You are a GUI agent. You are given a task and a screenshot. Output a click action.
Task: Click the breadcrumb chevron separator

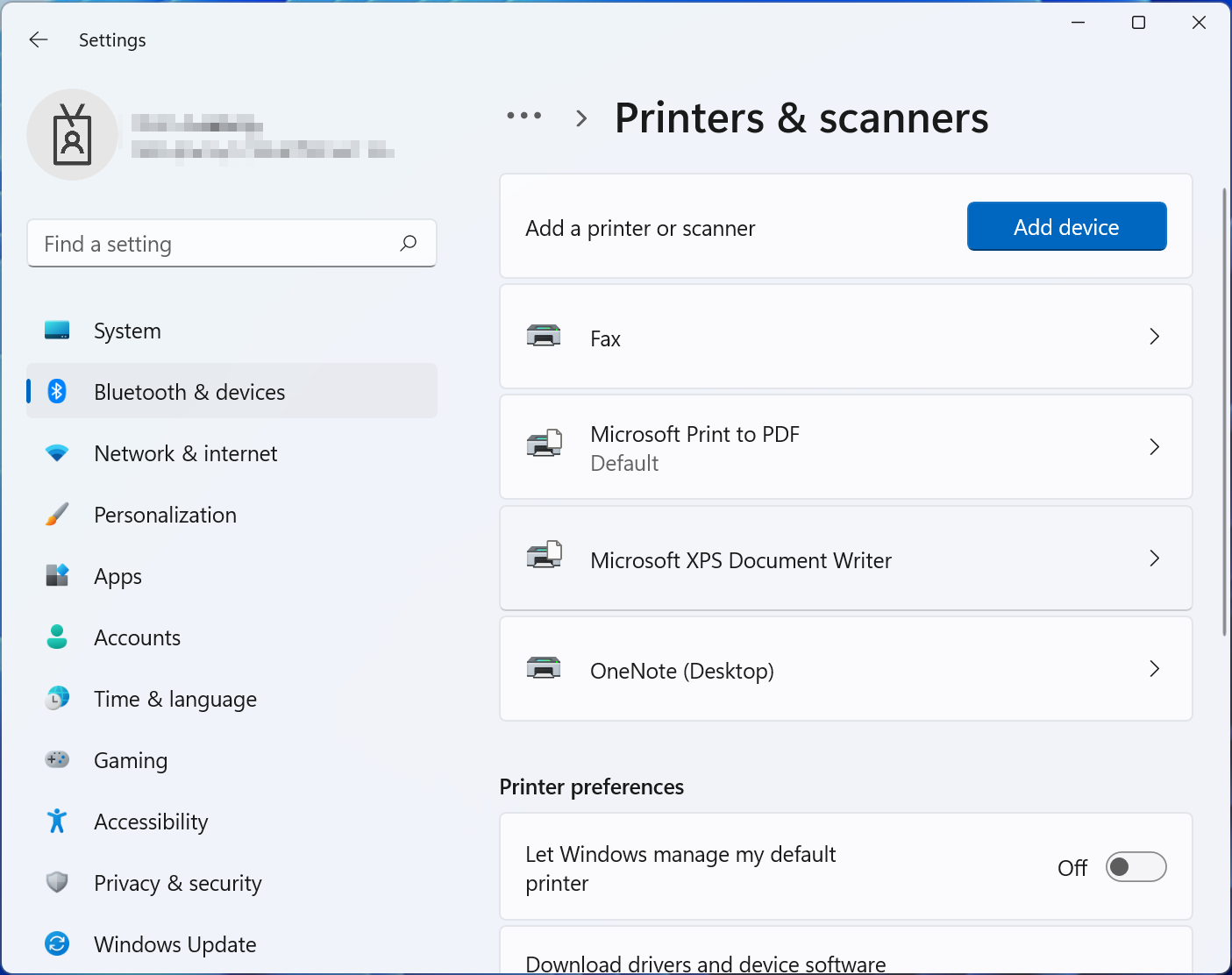(x=581, y=118)
